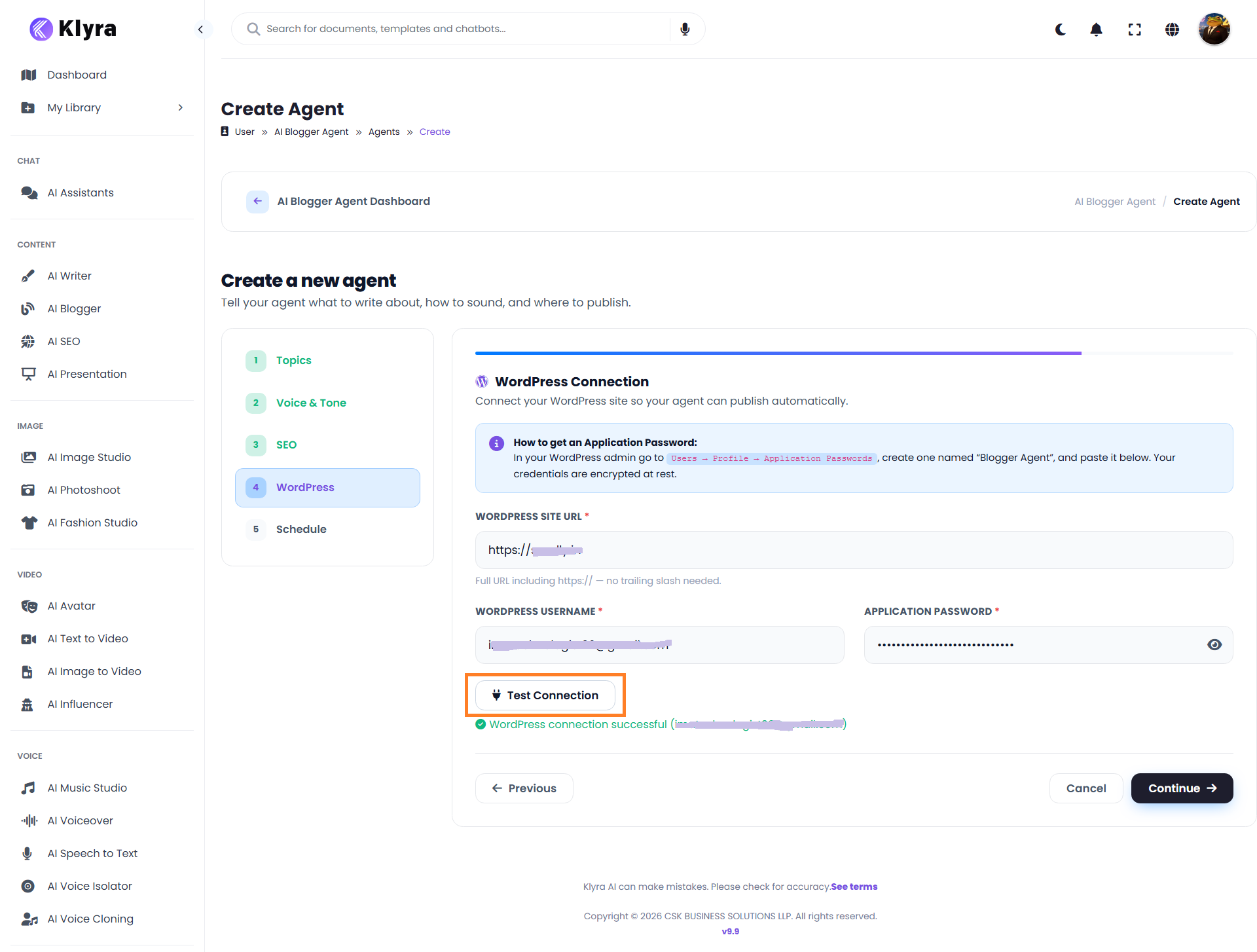Screen dimensions: 1257x952
Task: Go to Agents breadcrumb link
Action: point(384,132)
